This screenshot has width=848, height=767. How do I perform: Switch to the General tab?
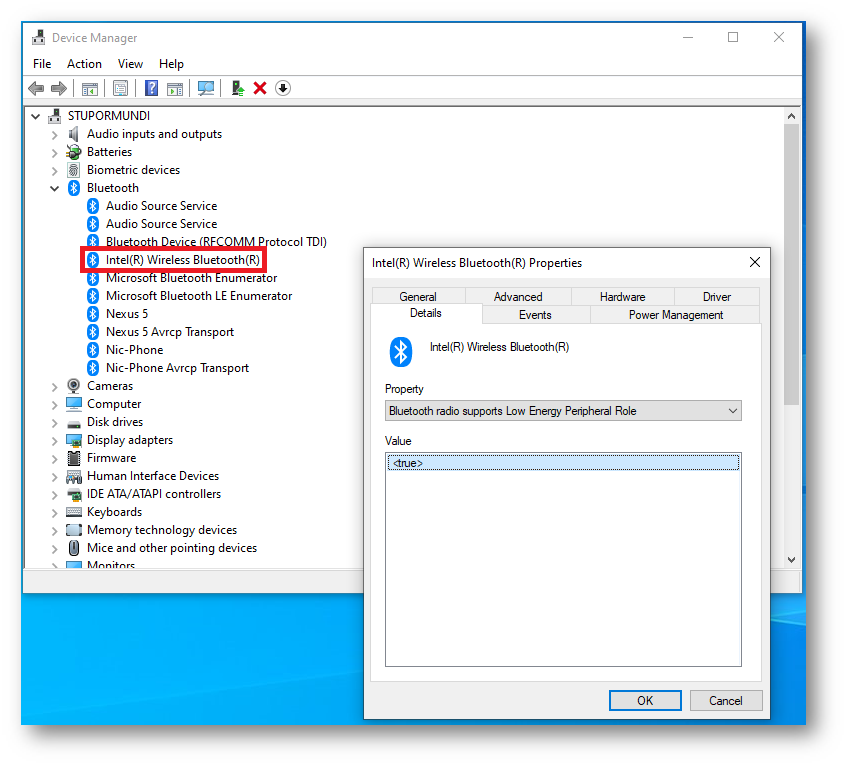(x=418, y=296)
